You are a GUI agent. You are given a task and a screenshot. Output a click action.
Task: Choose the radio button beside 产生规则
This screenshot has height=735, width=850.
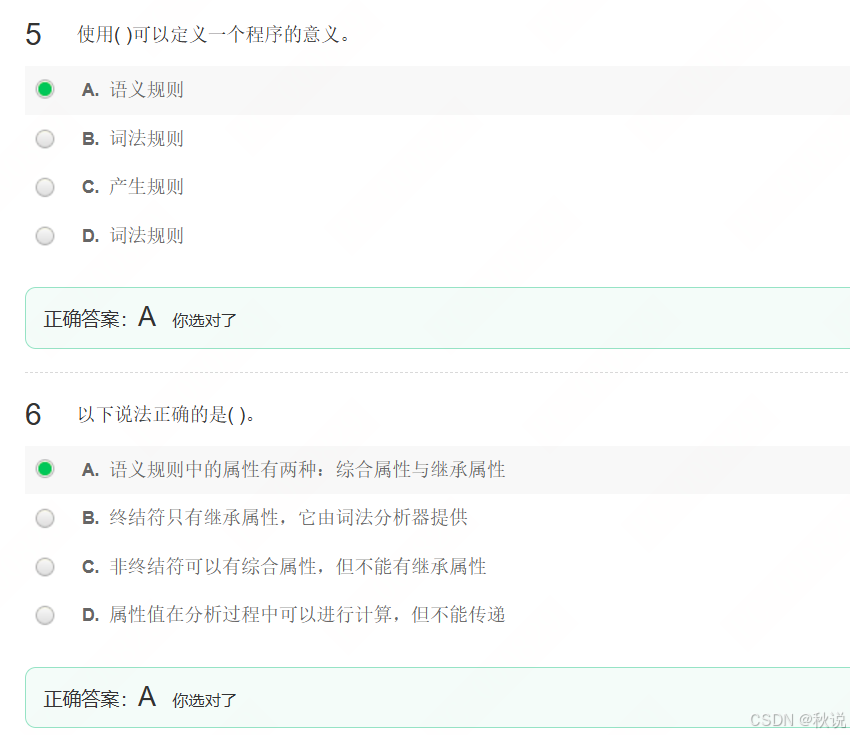[45, 188]
